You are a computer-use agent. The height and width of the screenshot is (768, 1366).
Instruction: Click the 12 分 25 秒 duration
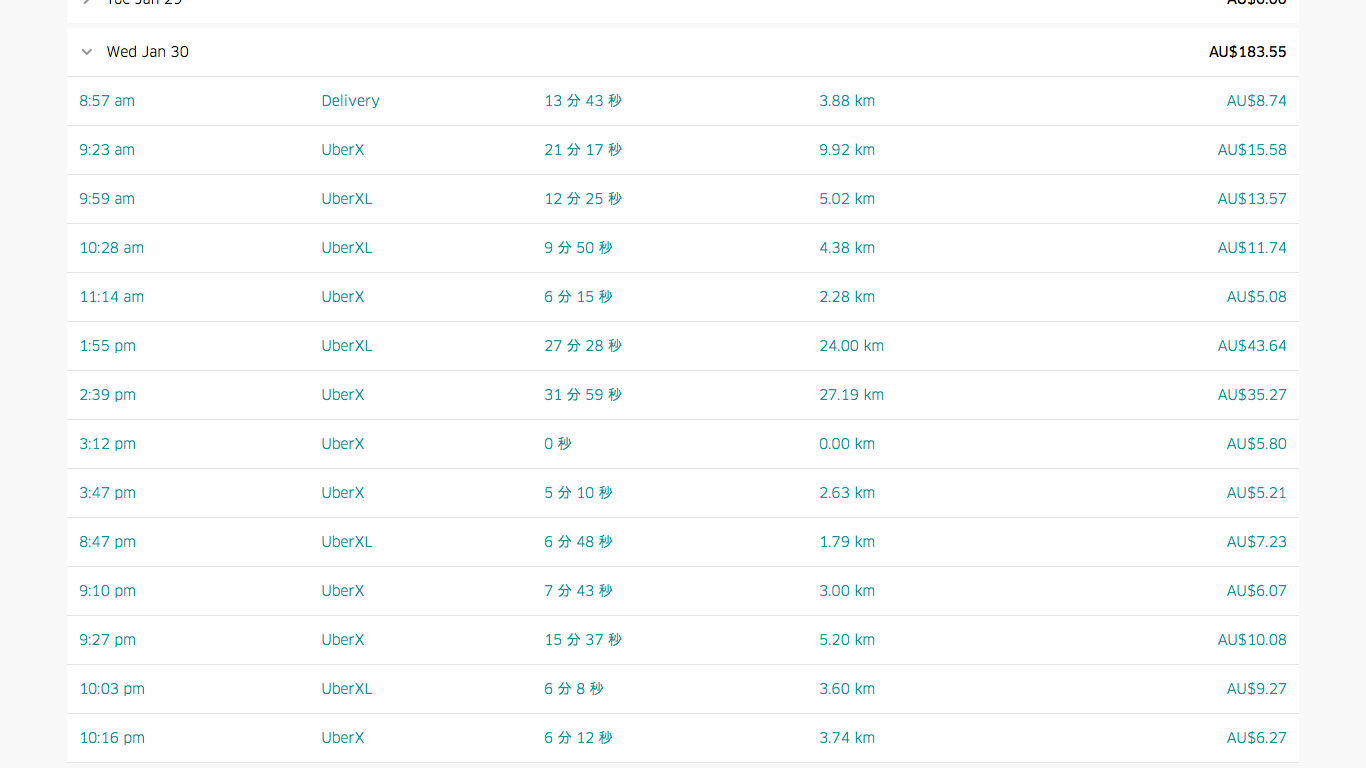point(583,199)
